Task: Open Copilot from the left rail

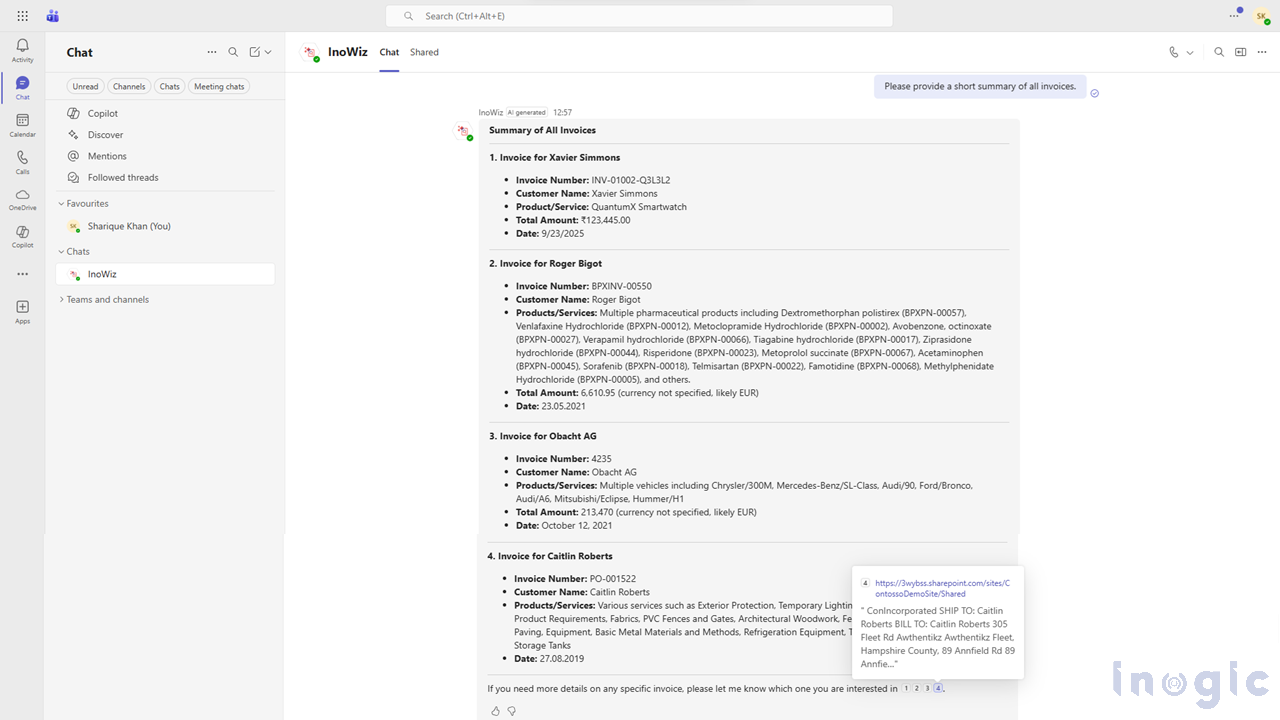Action: click(x=22, y=236)
